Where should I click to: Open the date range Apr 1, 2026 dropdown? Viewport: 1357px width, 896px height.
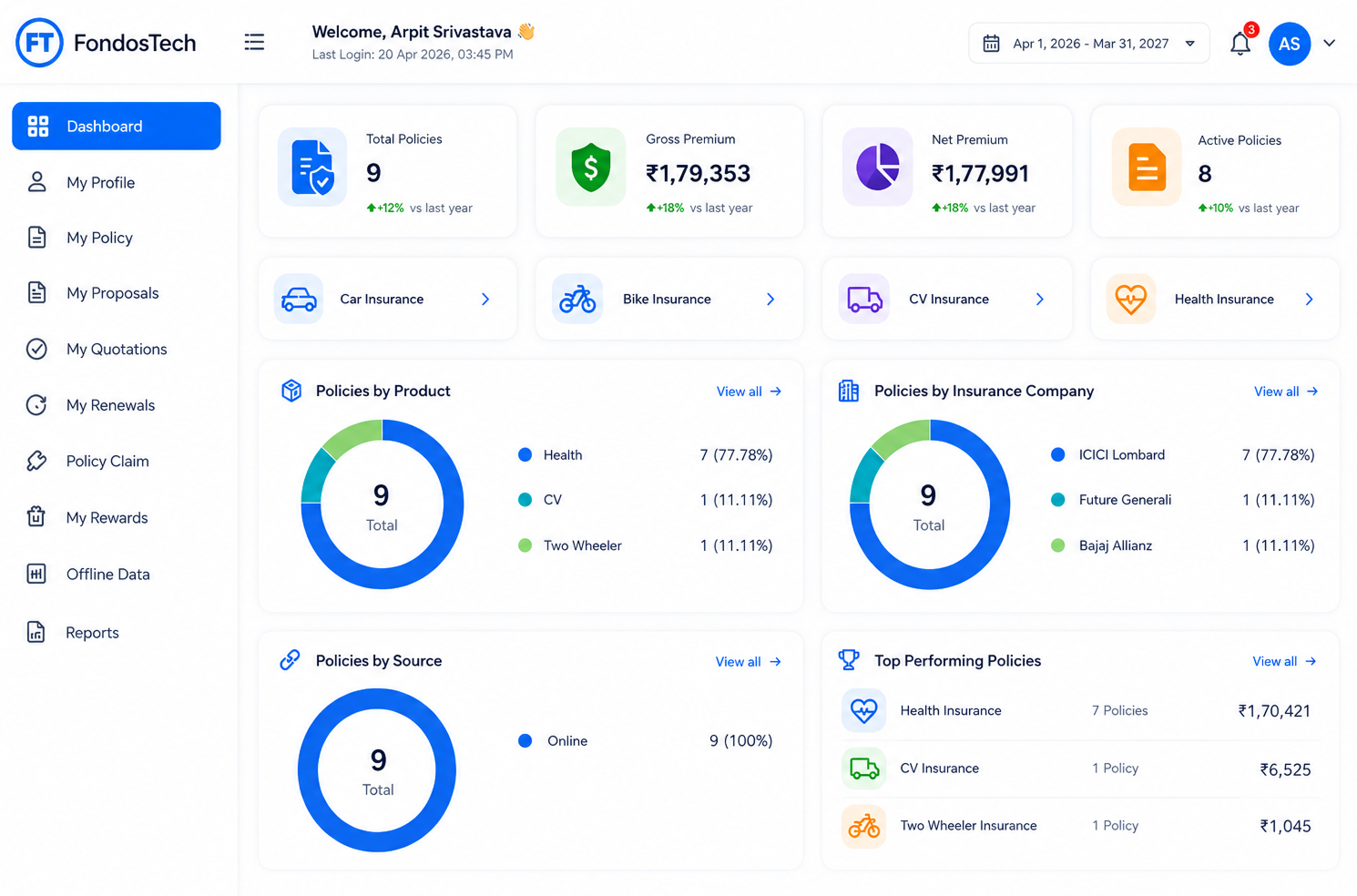[1088, 44]
